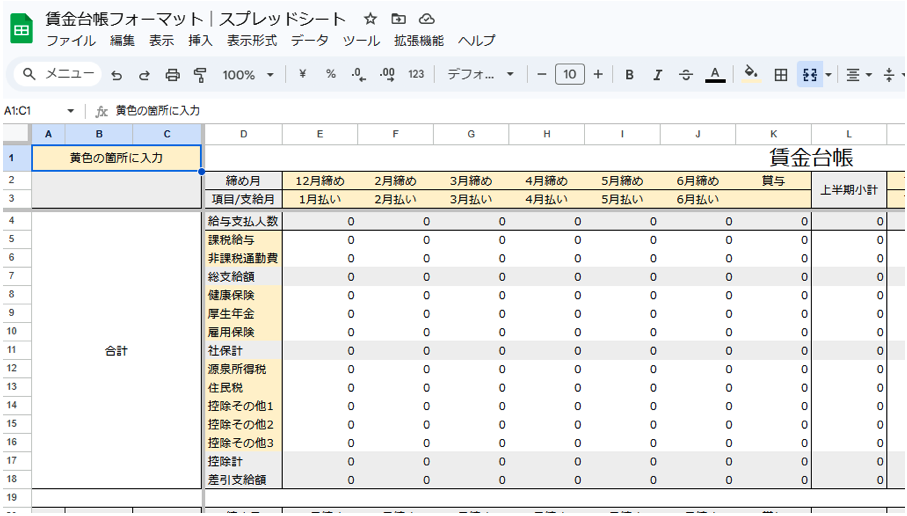Open the borders tool
Image resolution: width=907 pixels, height=516 pixels.
pyautogui.click(x=781, y=75)
